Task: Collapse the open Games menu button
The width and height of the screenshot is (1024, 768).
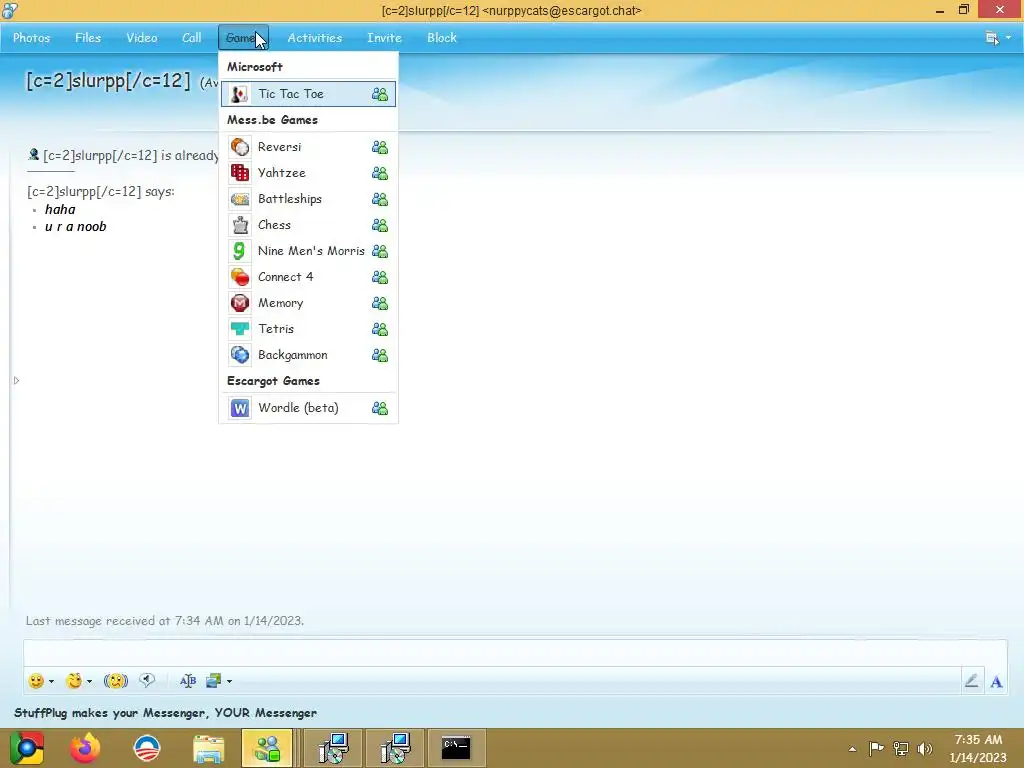Action: click(x=243, y=38)
